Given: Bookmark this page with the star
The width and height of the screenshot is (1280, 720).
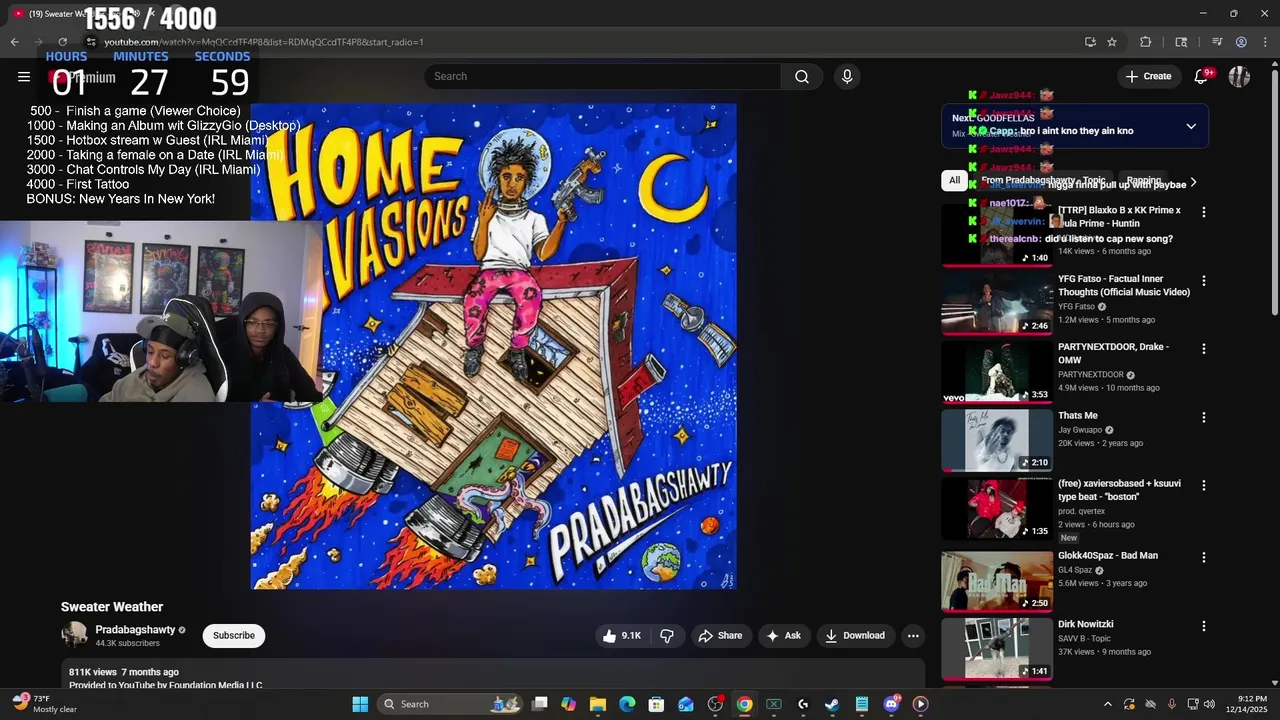Looking at the screenshot, I should click(1112, 42).
